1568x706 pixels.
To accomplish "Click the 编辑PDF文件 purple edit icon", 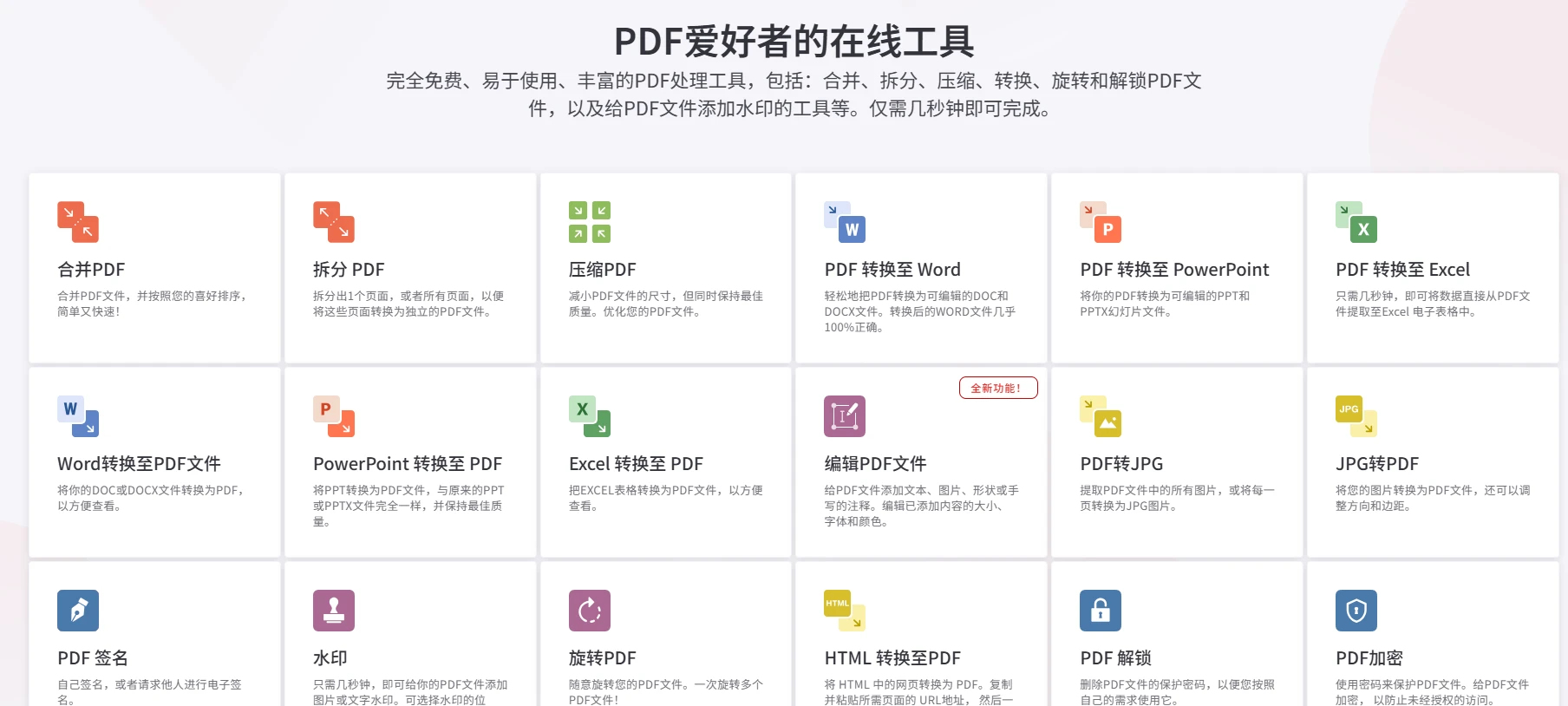I will [x=845, y=416].
